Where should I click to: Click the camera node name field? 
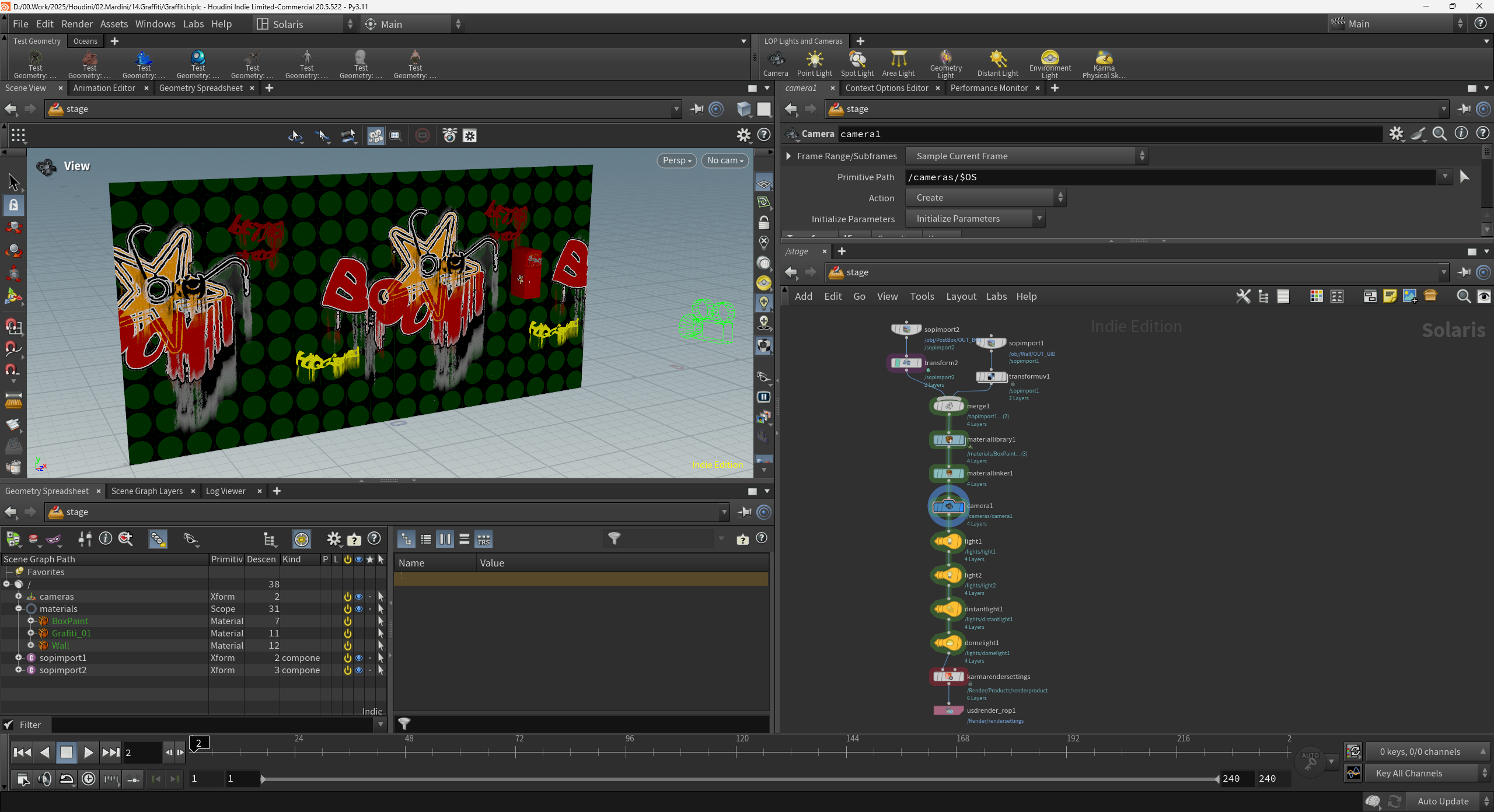coord(1109,134)
